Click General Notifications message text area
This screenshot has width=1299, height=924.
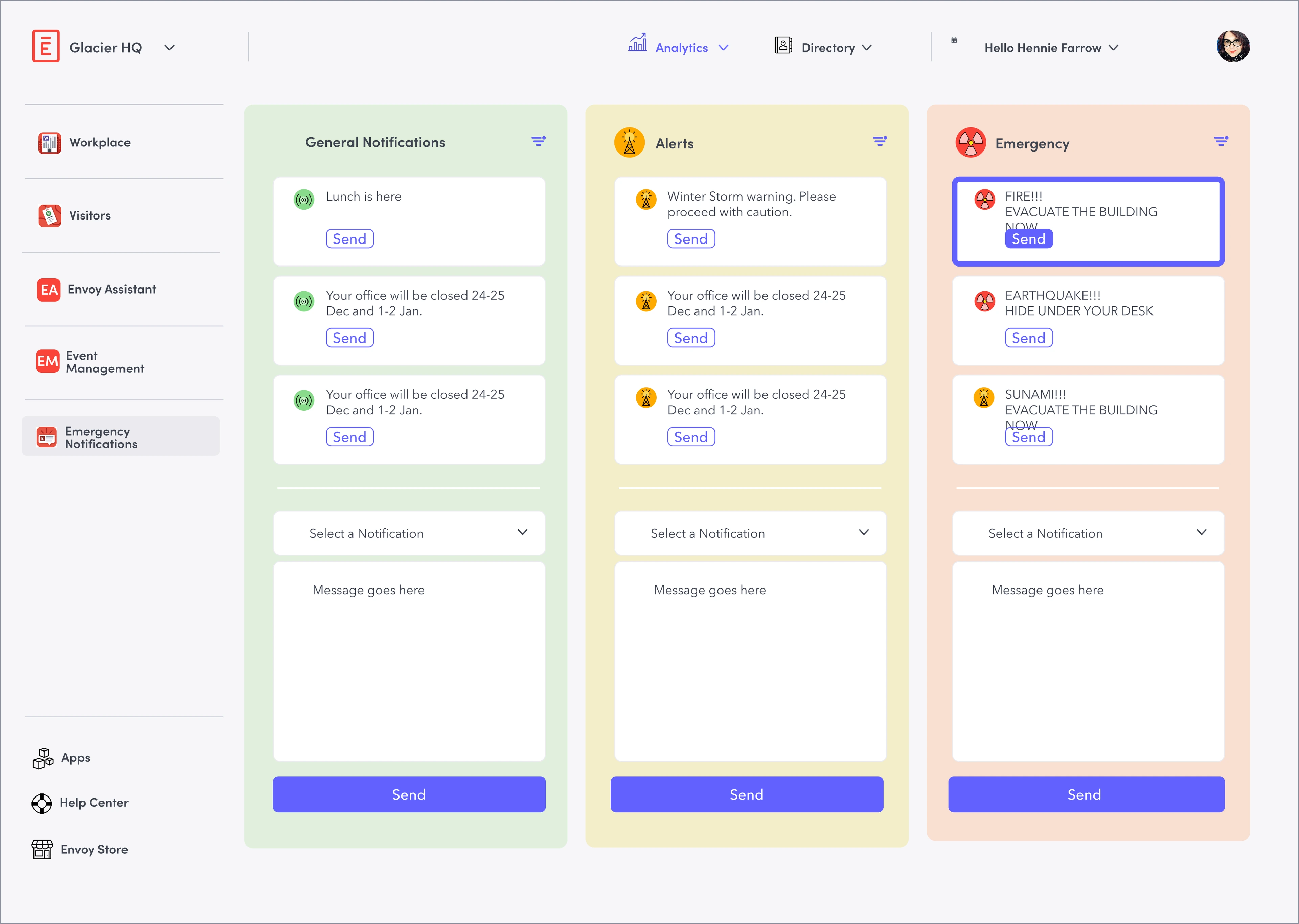point(409,662)
